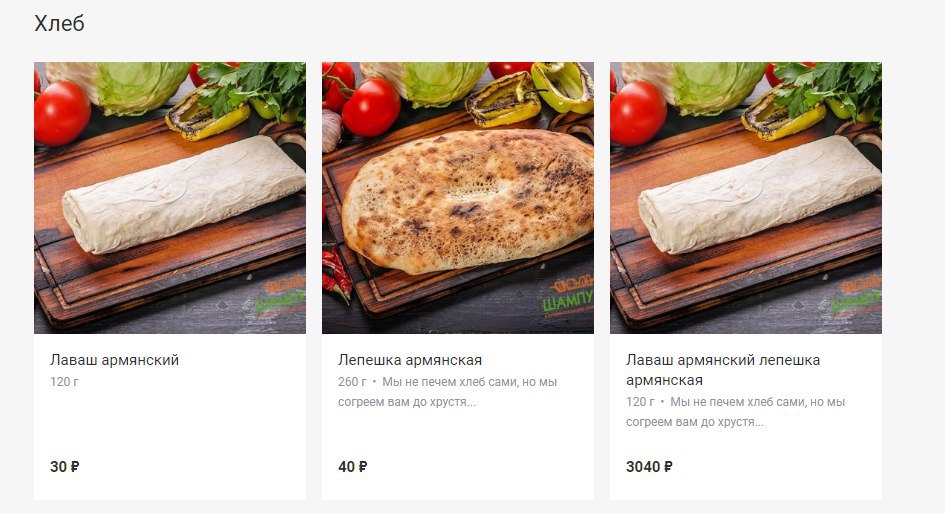
Task: Expand the truncated description of Лепешка армянская
Action: 447,392
